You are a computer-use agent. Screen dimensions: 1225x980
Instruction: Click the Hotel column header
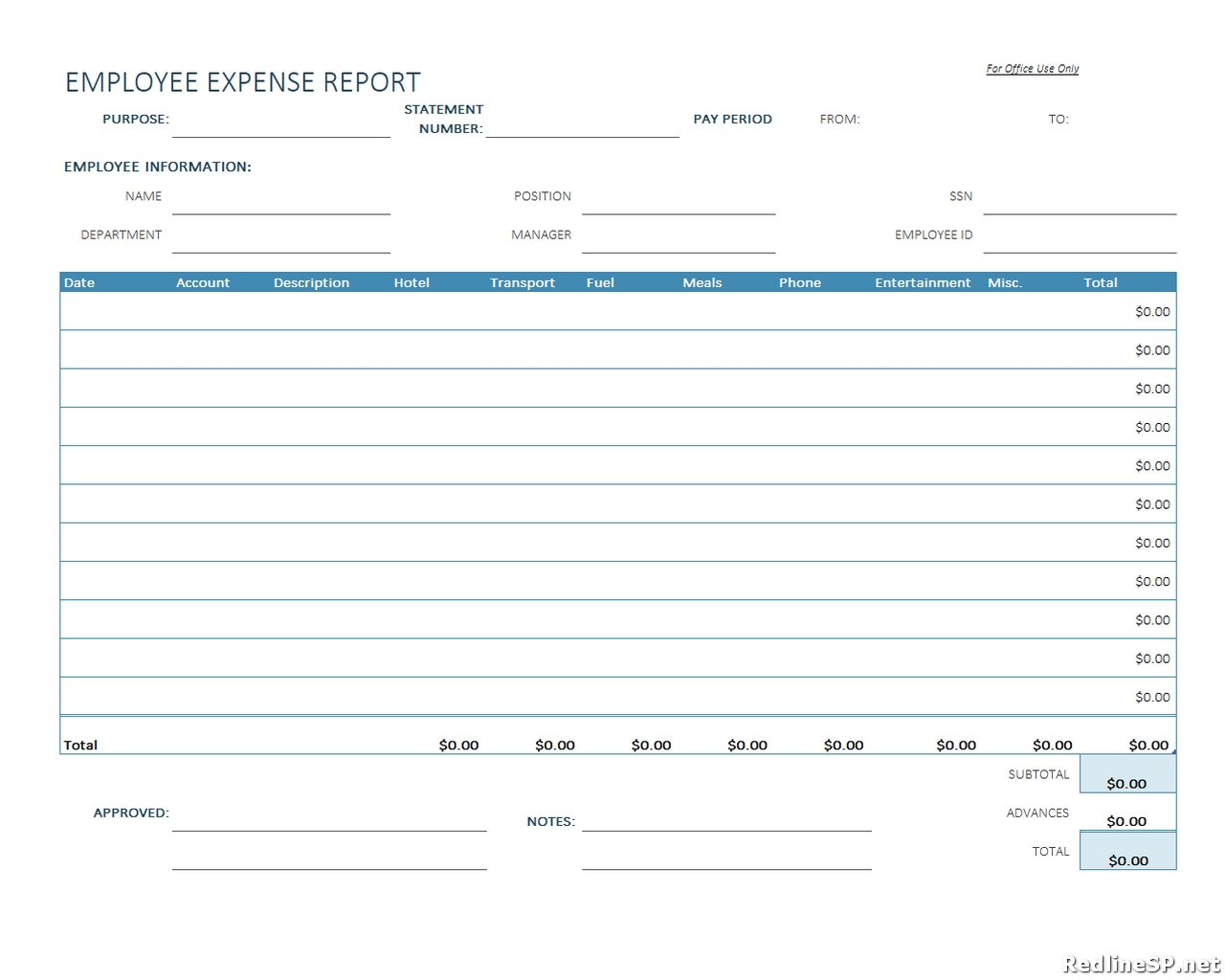point(411,282)
